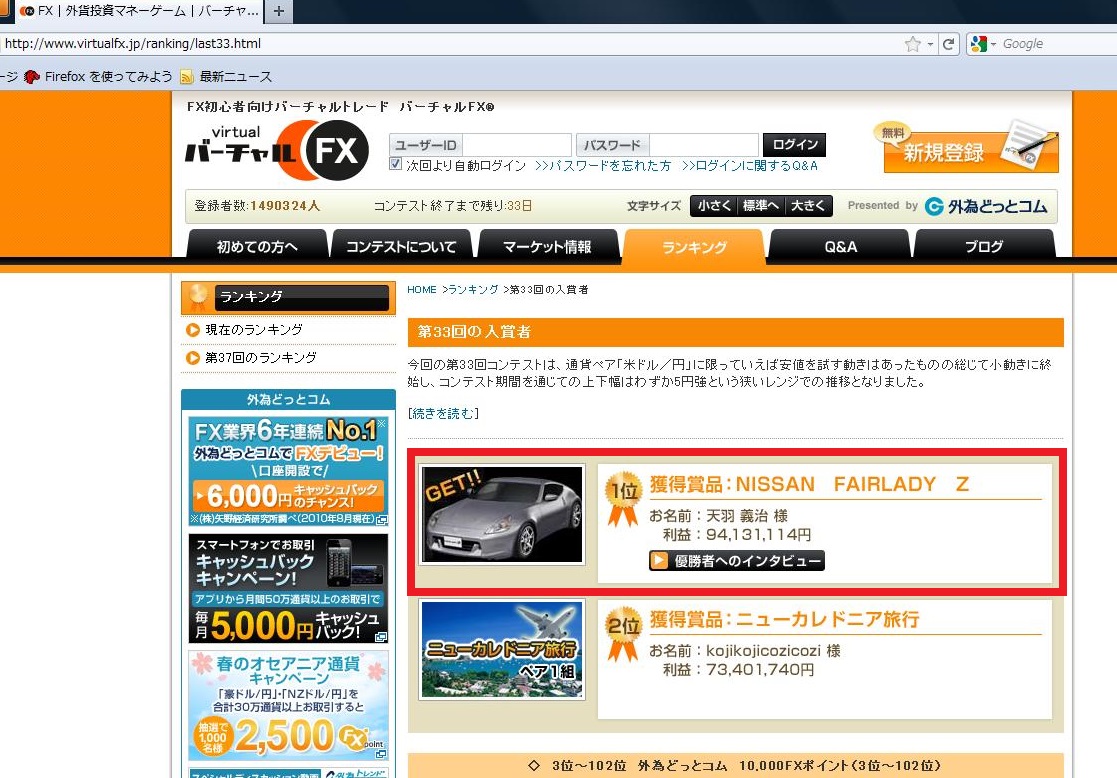Click the ニューカレドニア旅行 prize thumbnail
This screenshot has width=1117, height=778.
[502, 649]
